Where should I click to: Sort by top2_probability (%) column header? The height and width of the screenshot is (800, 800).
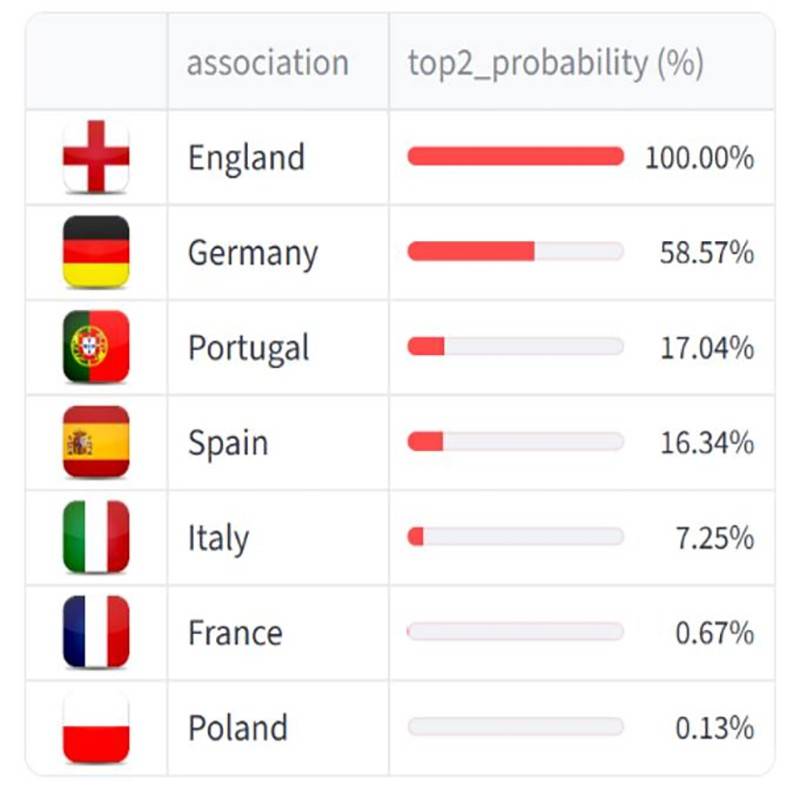[x=555, y=63]
